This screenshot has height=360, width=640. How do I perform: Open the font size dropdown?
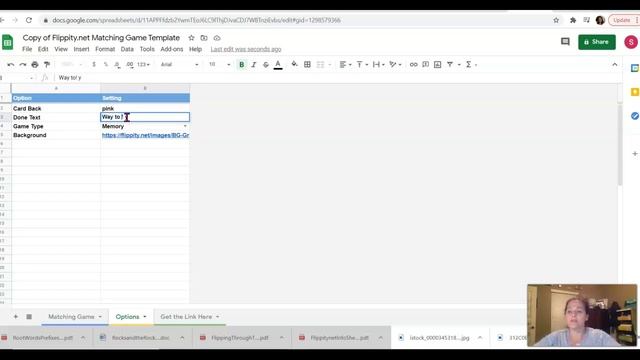[219, 64]
